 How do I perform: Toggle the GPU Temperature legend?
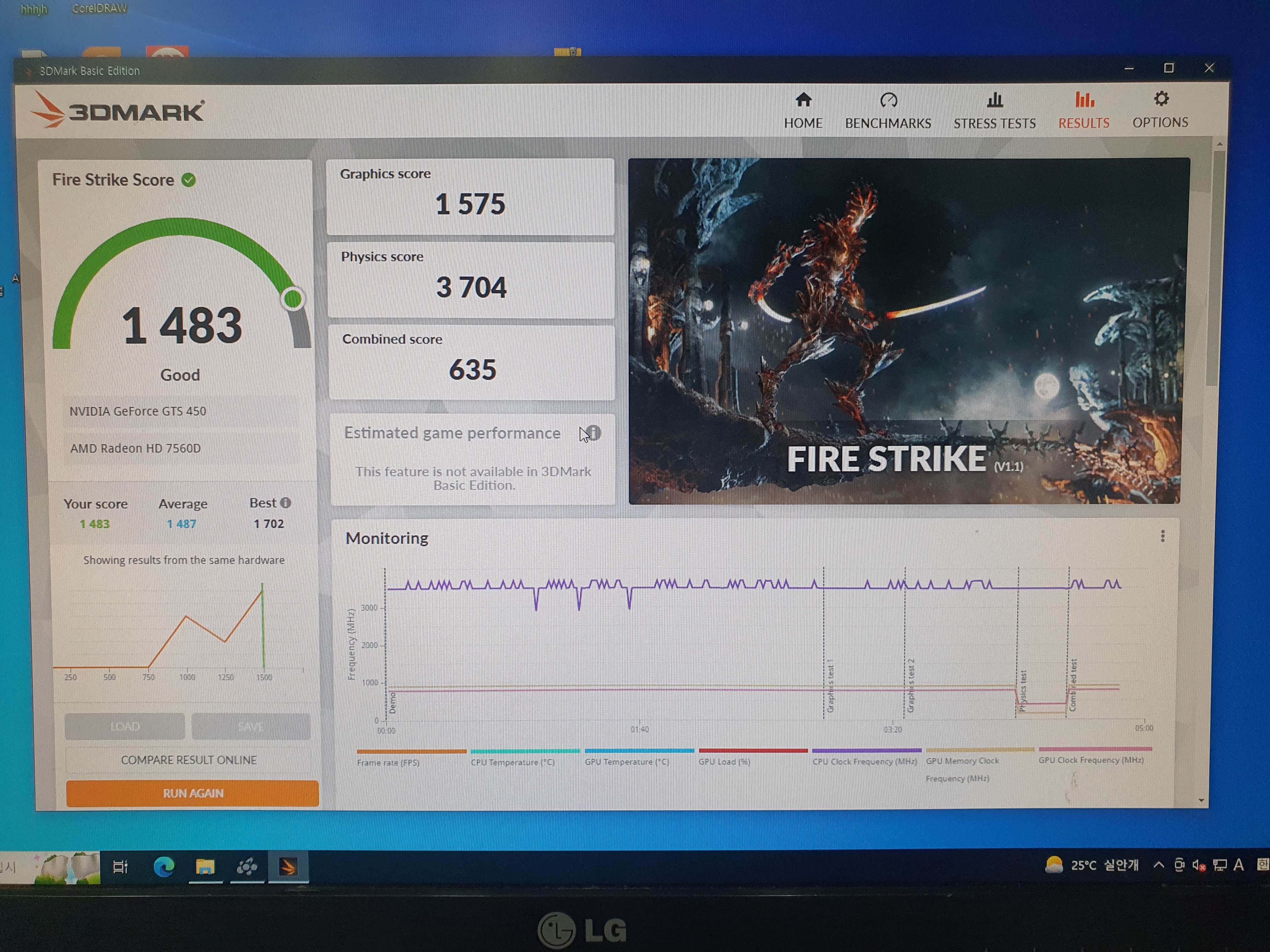[639, 757]
